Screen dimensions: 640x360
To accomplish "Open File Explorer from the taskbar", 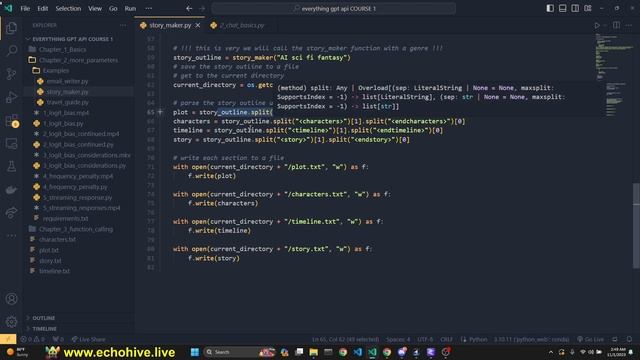I will click(313, 352).
